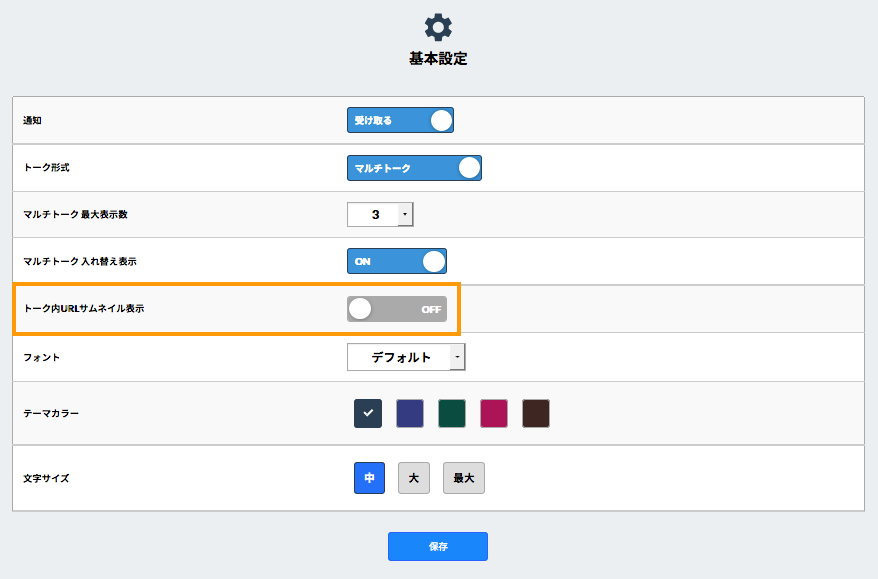Click the settings gear icon
The image size is (878, 579).
point(438,27)
